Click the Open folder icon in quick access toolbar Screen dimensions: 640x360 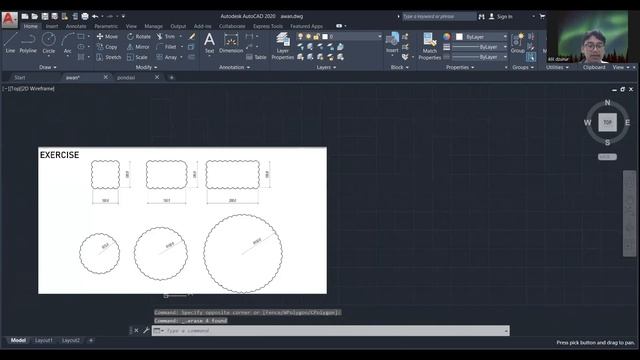tap(35, 16)
